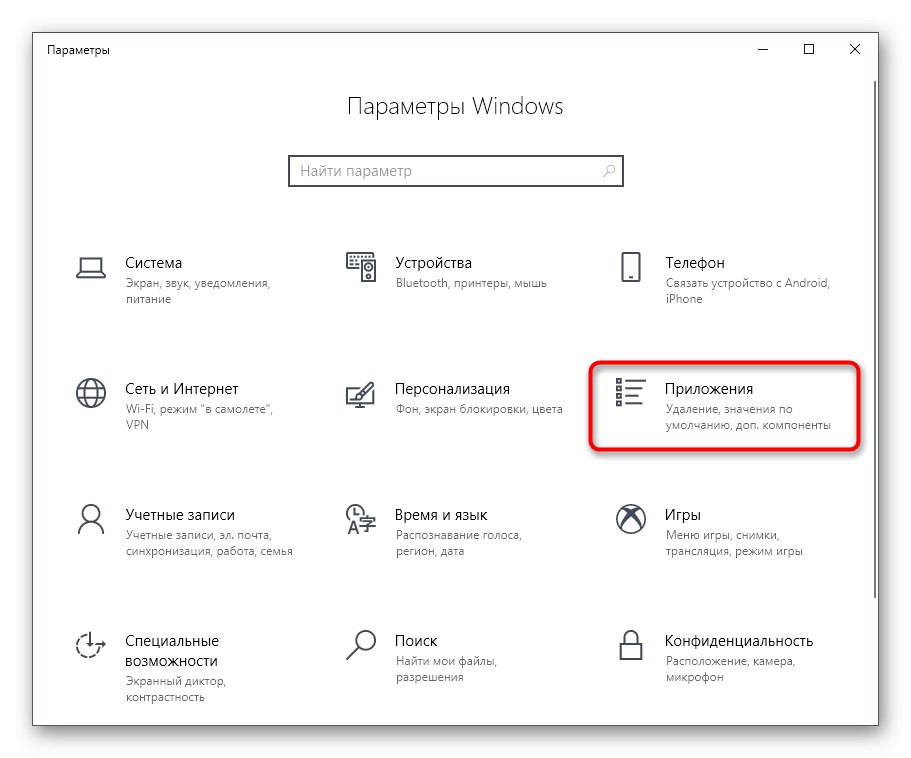911x758 pixels.
Task: Open the 'Поиск' category title
Action: (416, 641)
